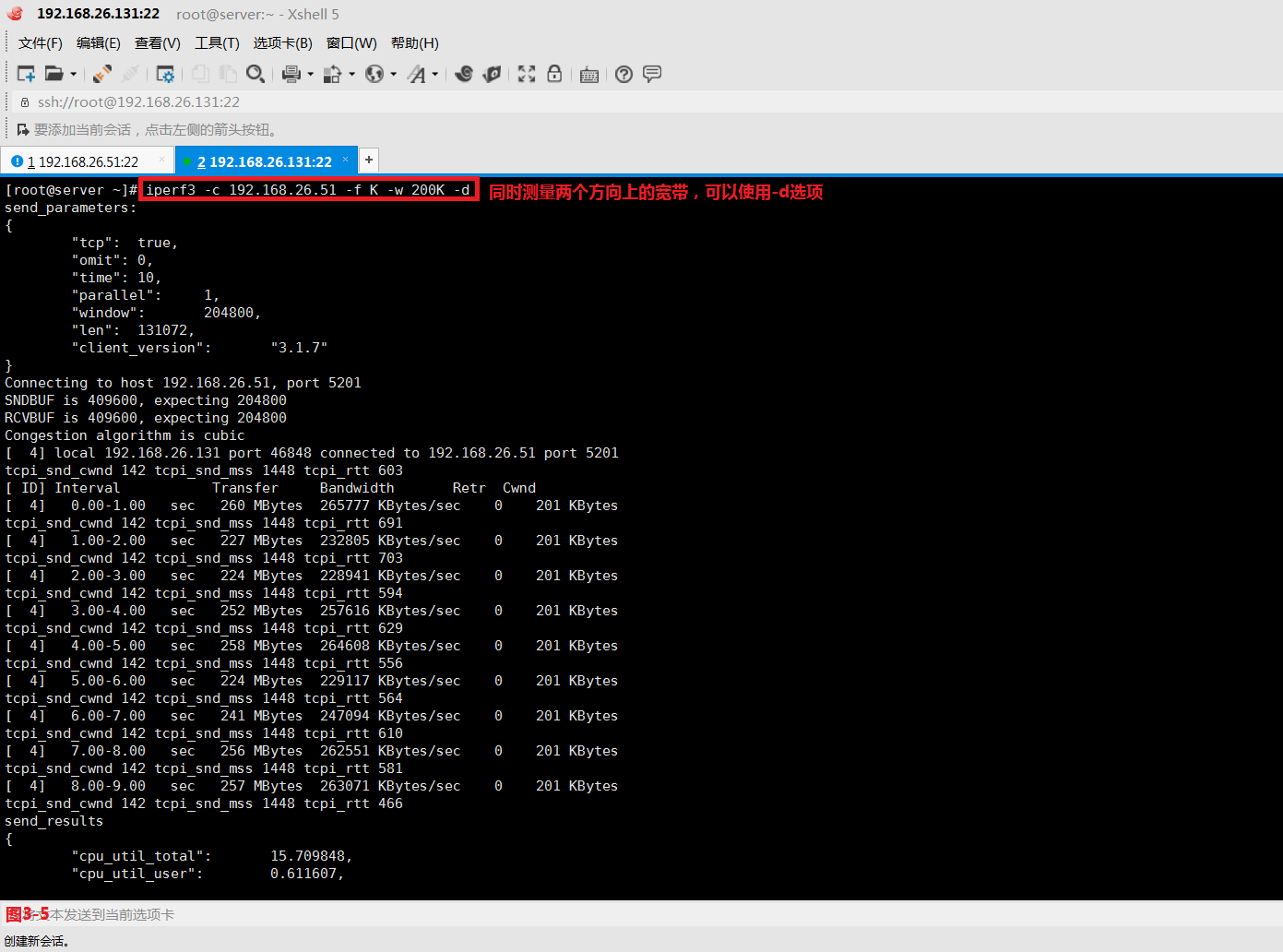This screenshot has width=1283, height=952.
Task: Close the 192.168.26.51:22 tab
Action: click(x=162, y=160)
